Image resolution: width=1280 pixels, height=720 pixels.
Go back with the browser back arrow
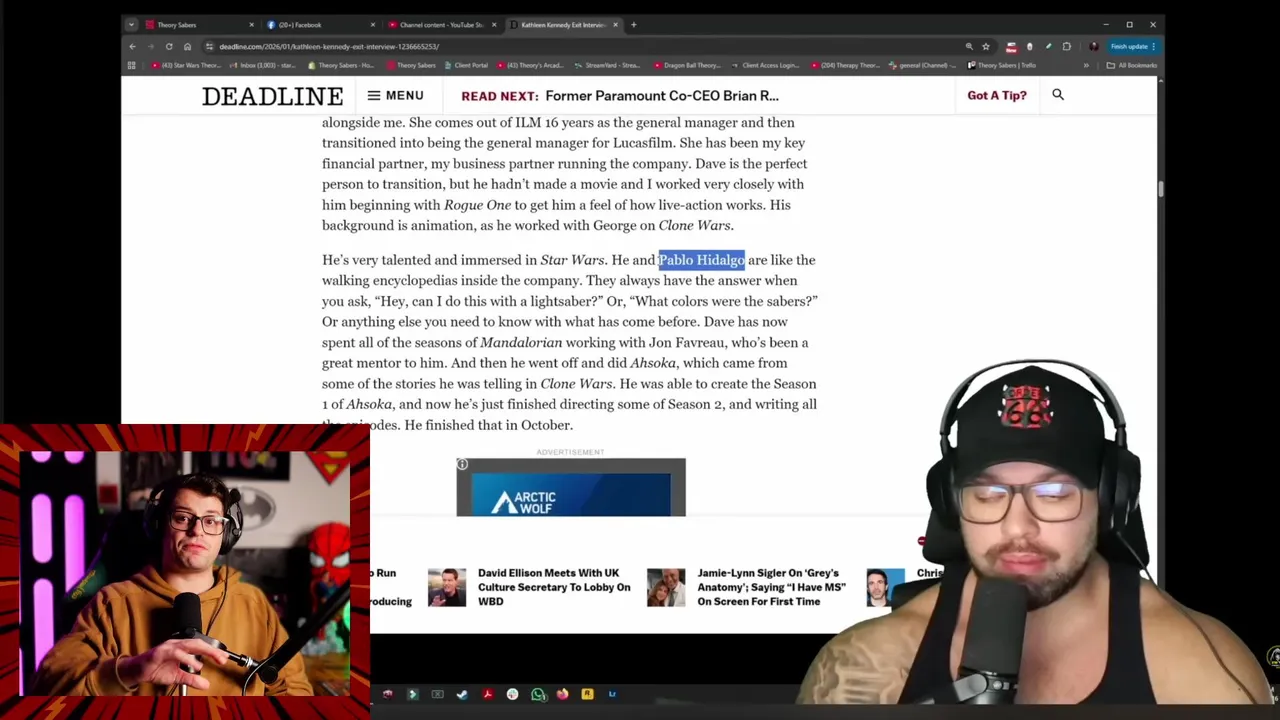[x=132, y=46]
